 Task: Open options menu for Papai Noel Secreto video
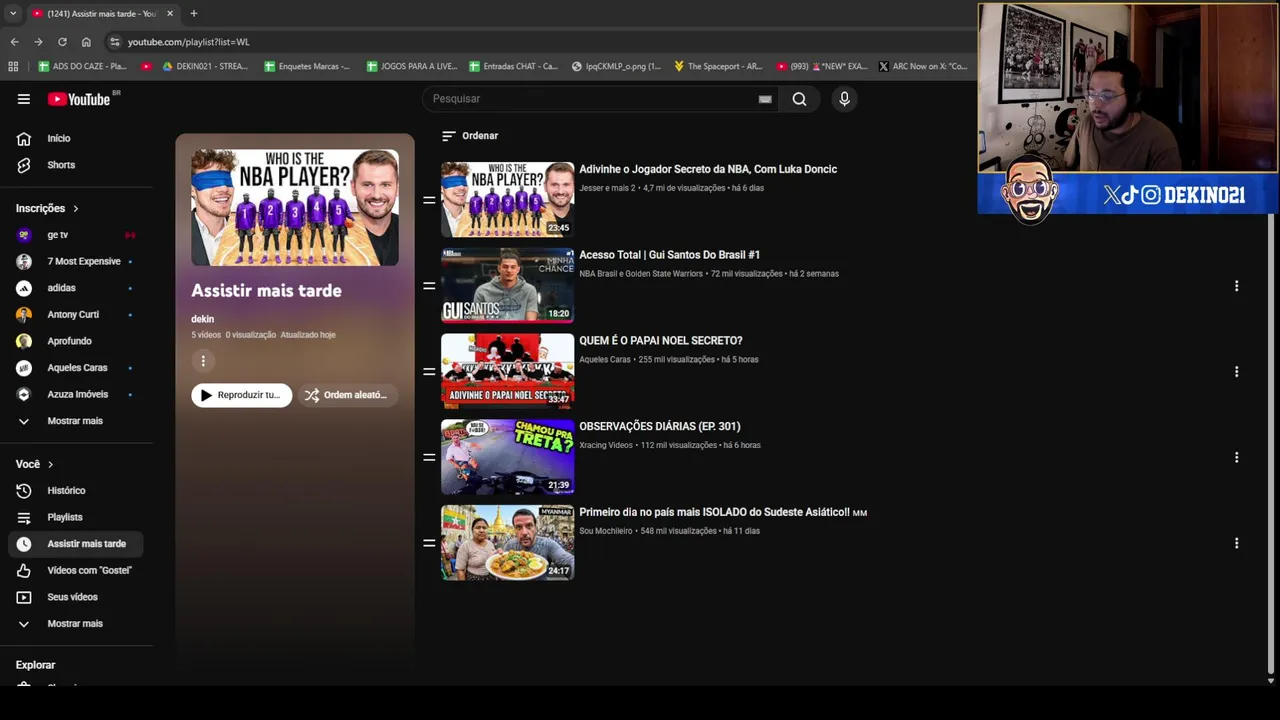point(1236,372)
